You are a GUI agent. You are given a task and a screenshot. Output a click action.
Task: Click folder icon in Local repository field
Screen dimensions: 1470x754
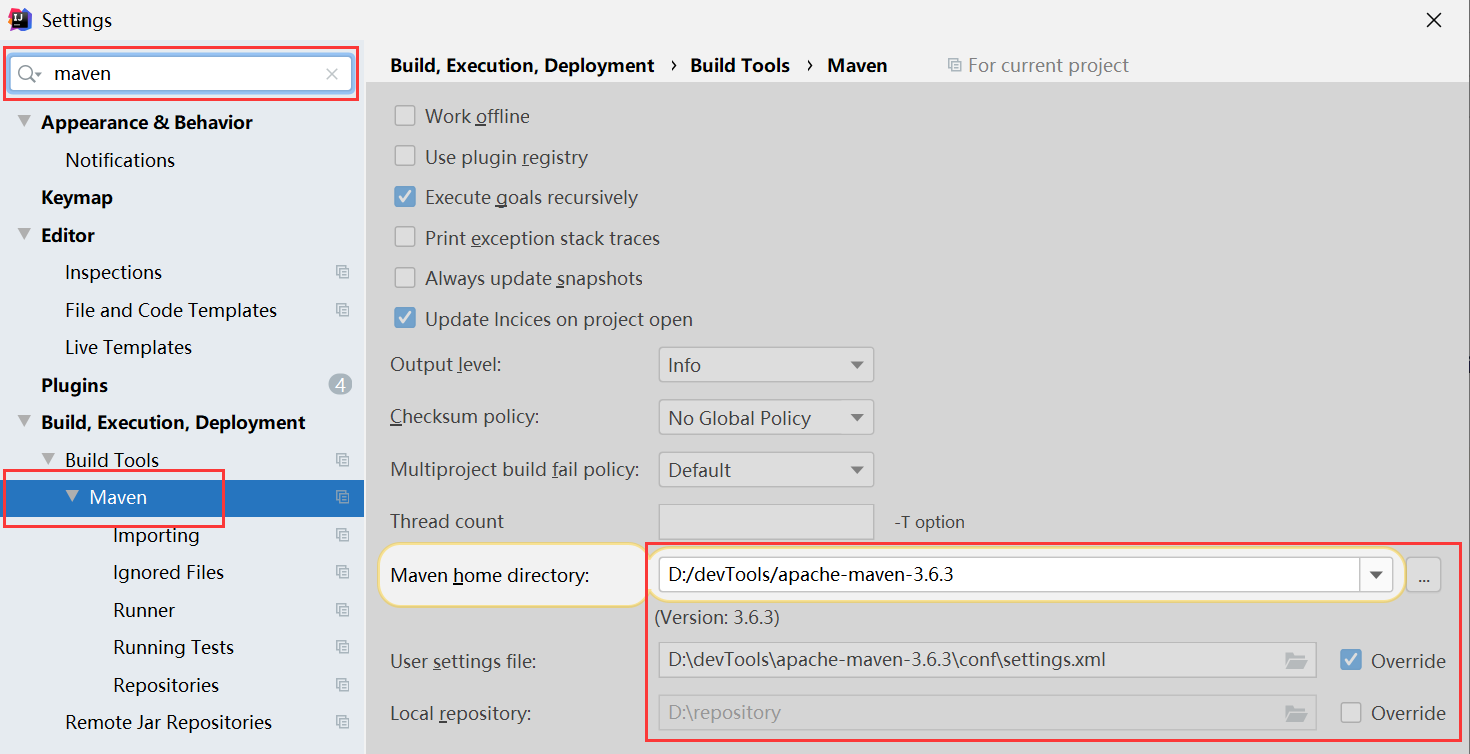(1296, 713)
